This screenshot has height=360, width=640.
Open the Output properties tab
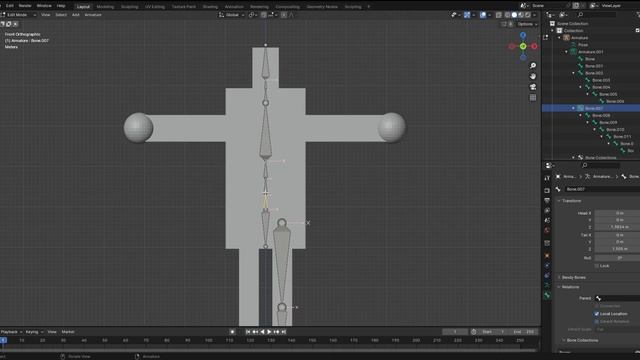[x=547, y=200]
